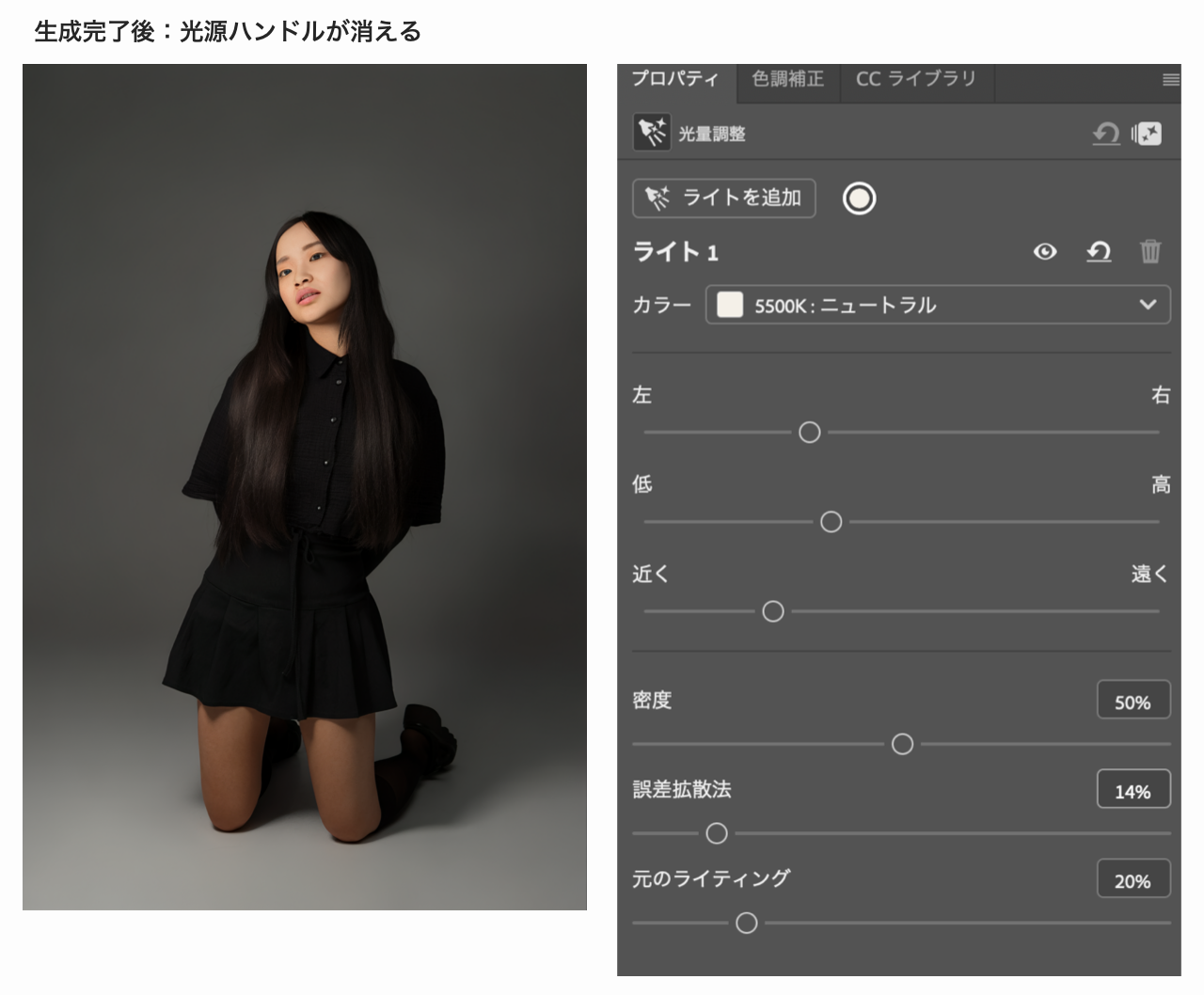Toggle visibility of ライト 1
Screen dimensions: 1204x995
1045,252
